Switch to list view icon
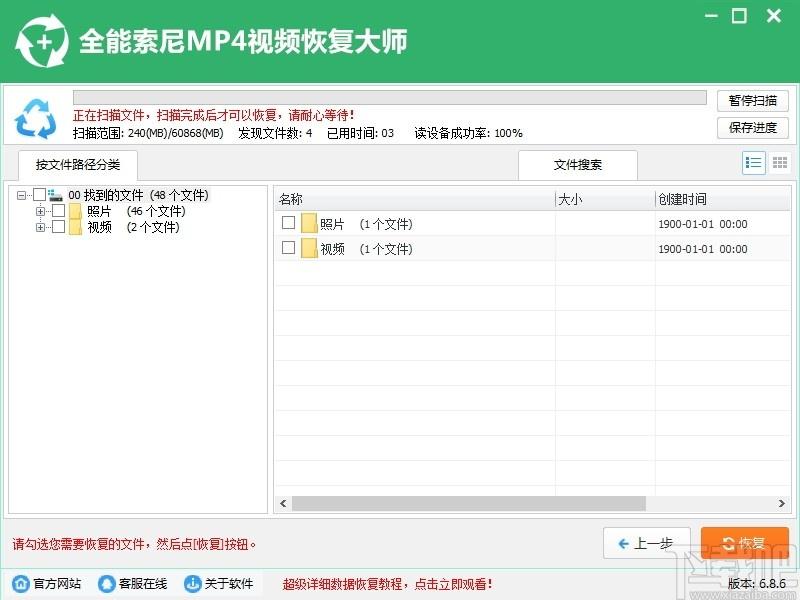800x600 pixels. point(754,163)
